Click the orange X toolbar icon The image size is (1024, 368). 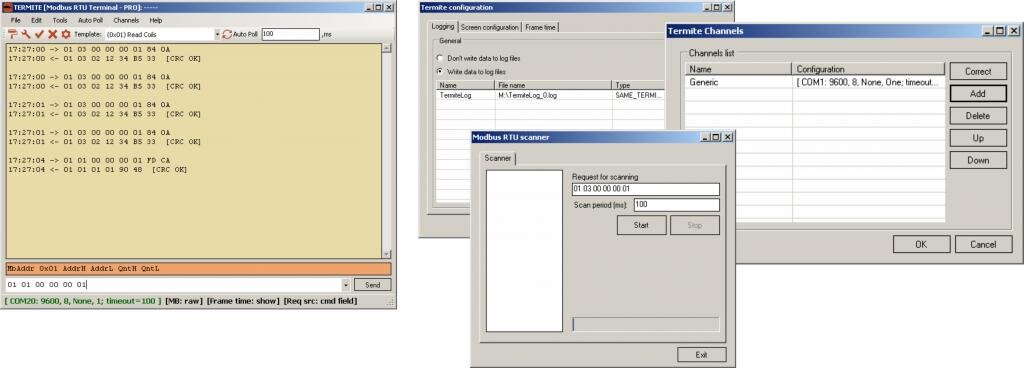point(52,34)
